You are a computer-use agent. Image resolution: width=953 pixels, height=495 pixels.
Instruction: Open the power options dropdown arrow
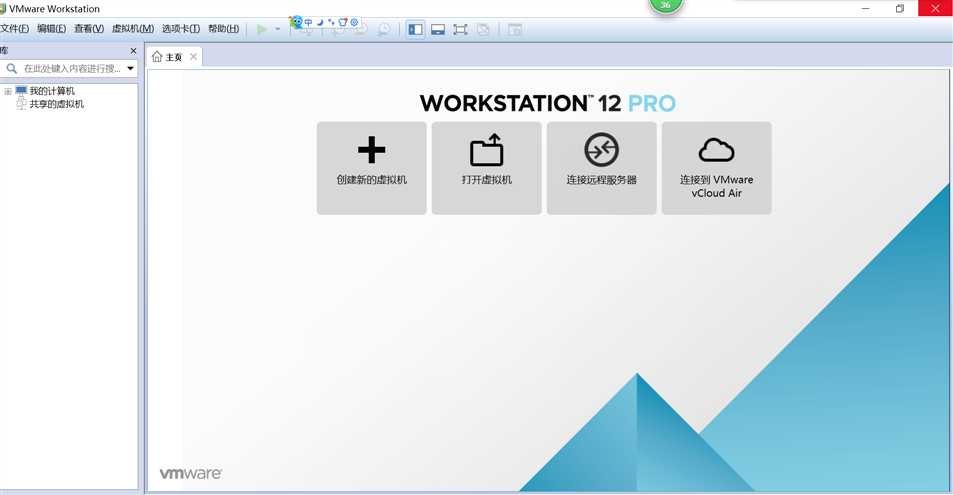pos(278,29)
